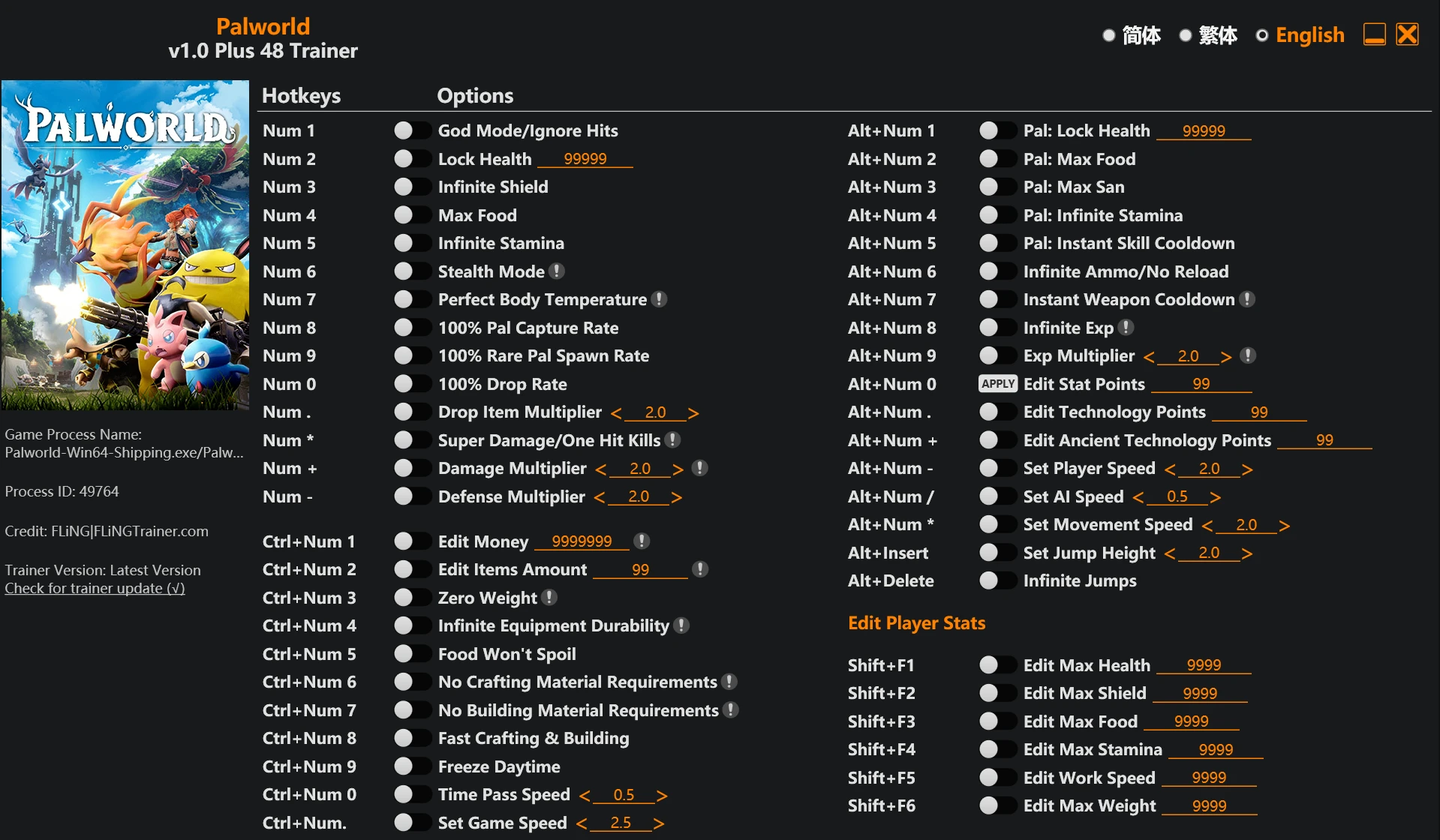Click the Infinite Equipment Durability info icon

[x=681, y=625]
